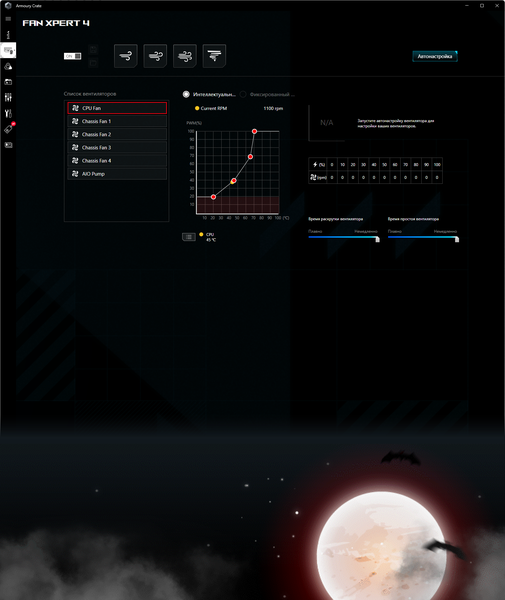Select the Фиксированный mode radio button
Image resolution: width=505 pixels, height=600 pixels.
(243, 94)
